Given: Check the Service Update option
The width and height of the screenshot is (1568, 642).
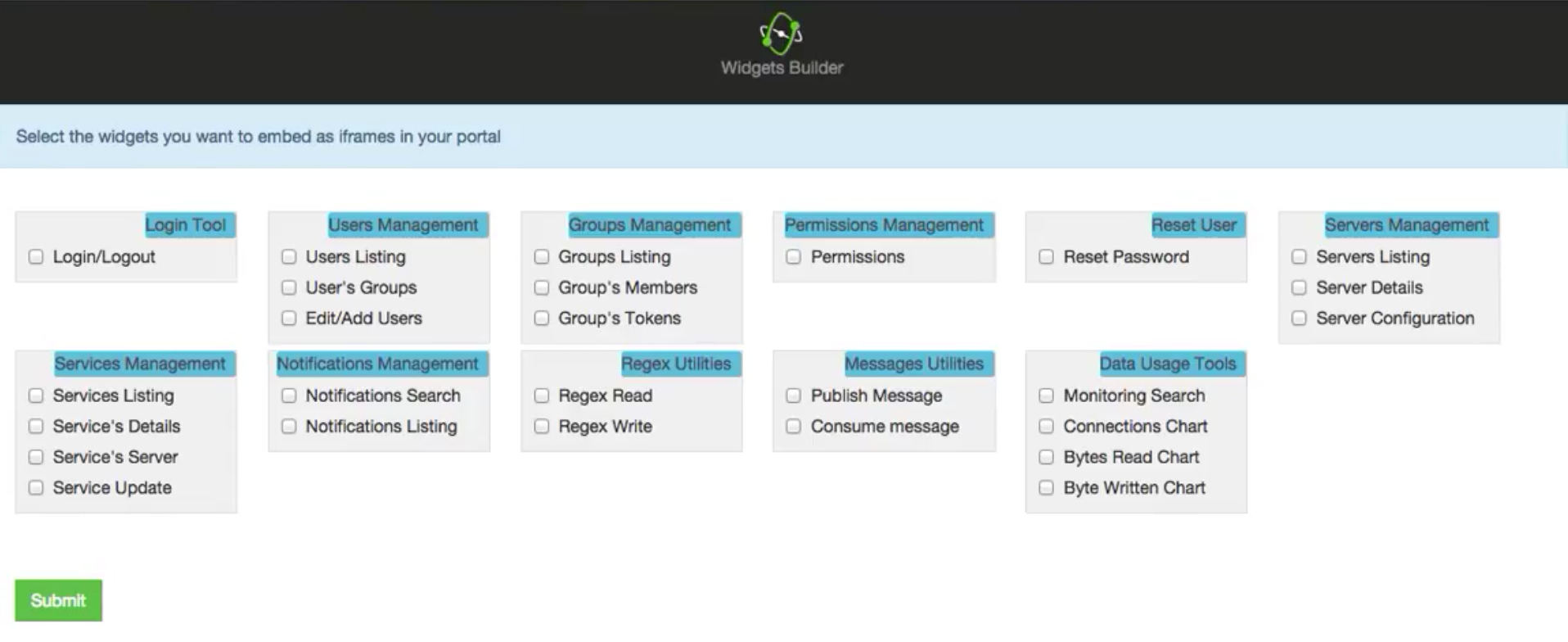Looking at the screenshot, I should pos(36,487).
